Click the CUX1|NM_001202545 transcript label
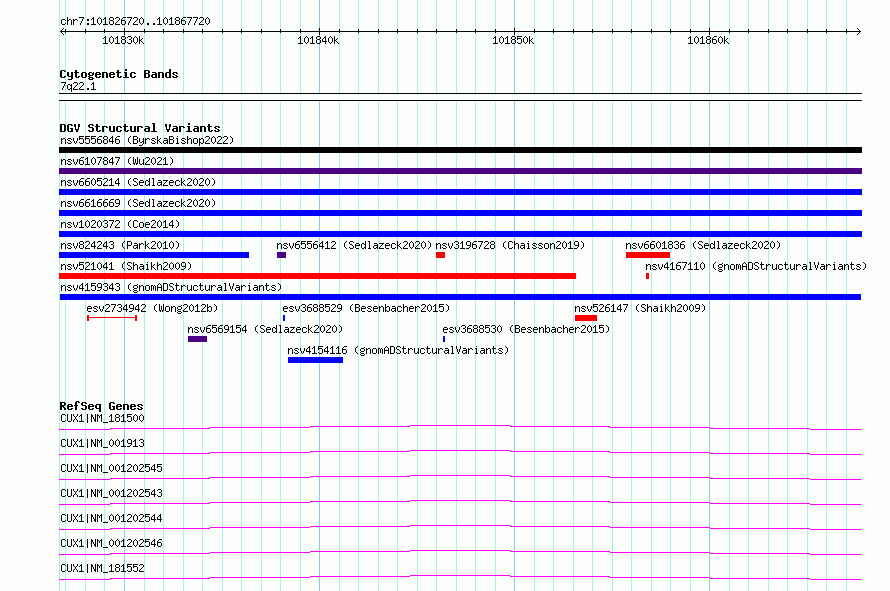 (x=111, y=468)
